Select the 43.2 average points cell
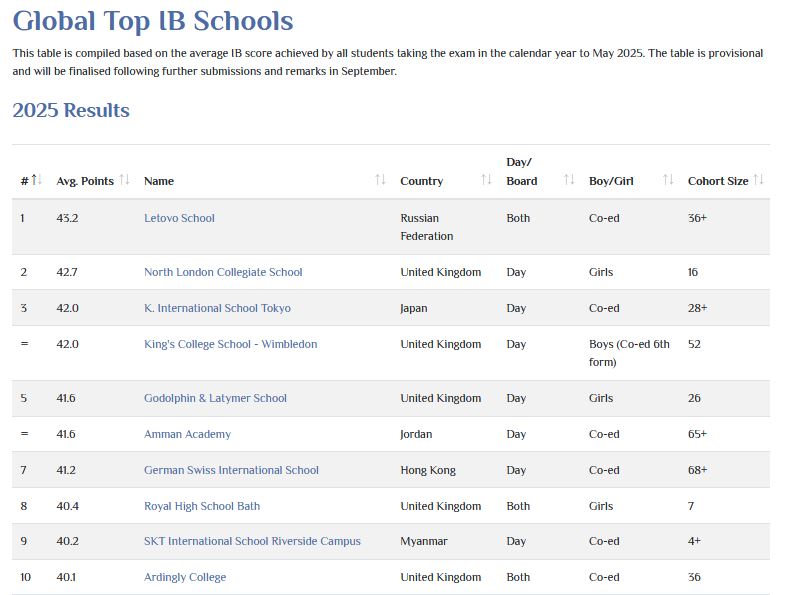788x595 pixels. pyautogui.click(x=67, y=218)
